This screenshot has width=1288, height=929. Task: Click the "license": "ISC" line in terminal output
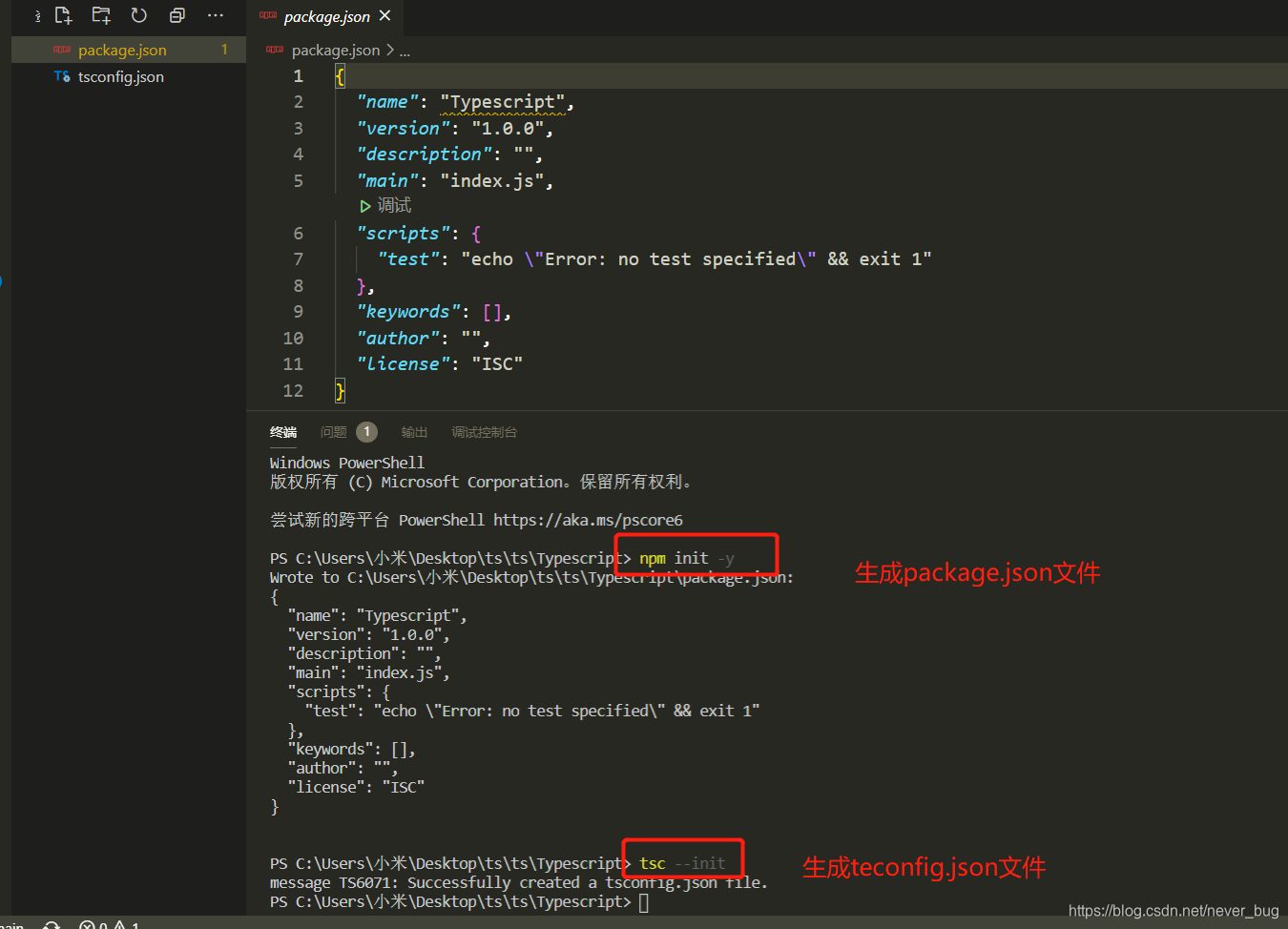[356, 788]
